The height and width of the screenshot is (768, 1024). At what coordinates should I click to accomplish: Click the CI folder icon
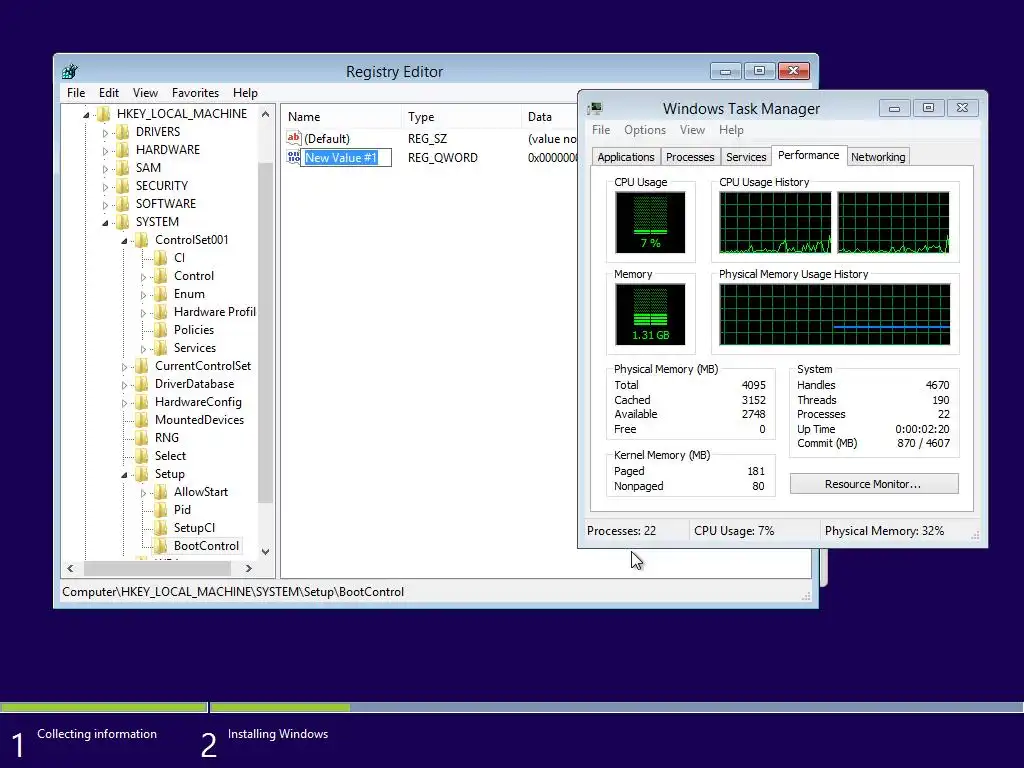pos(161,258)
